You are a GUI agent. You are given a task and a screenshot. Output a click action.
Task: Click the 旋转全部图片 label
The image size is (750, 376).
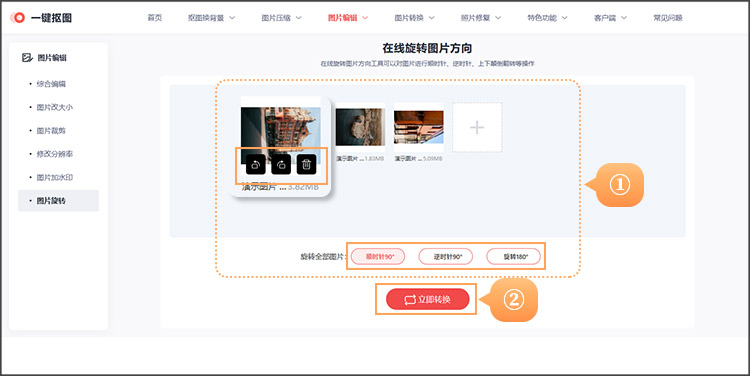[322, 257]
